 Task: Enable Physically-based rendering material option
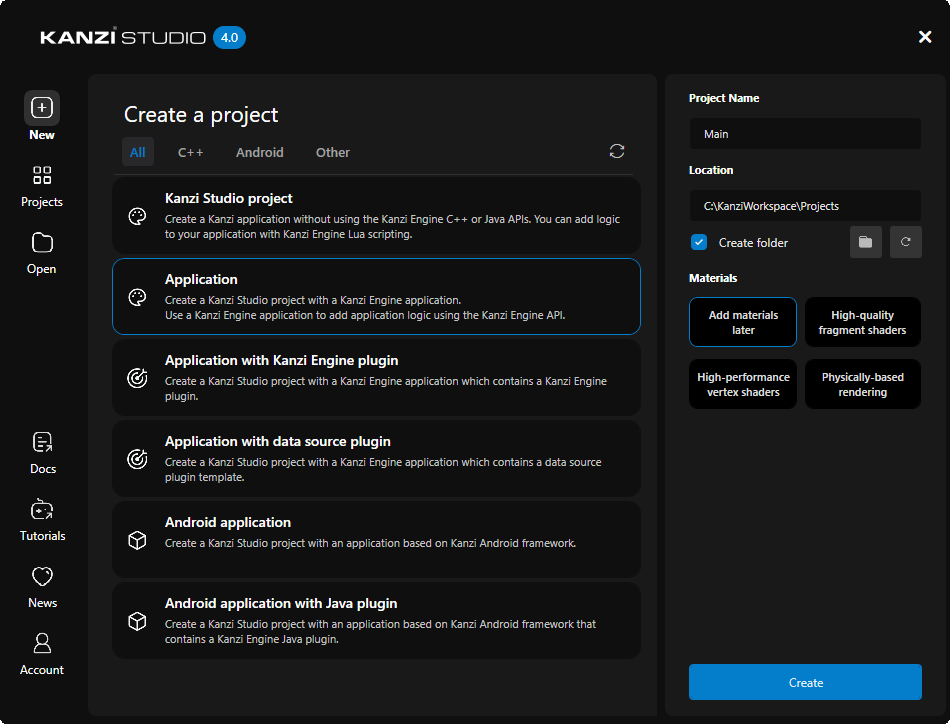862,383
